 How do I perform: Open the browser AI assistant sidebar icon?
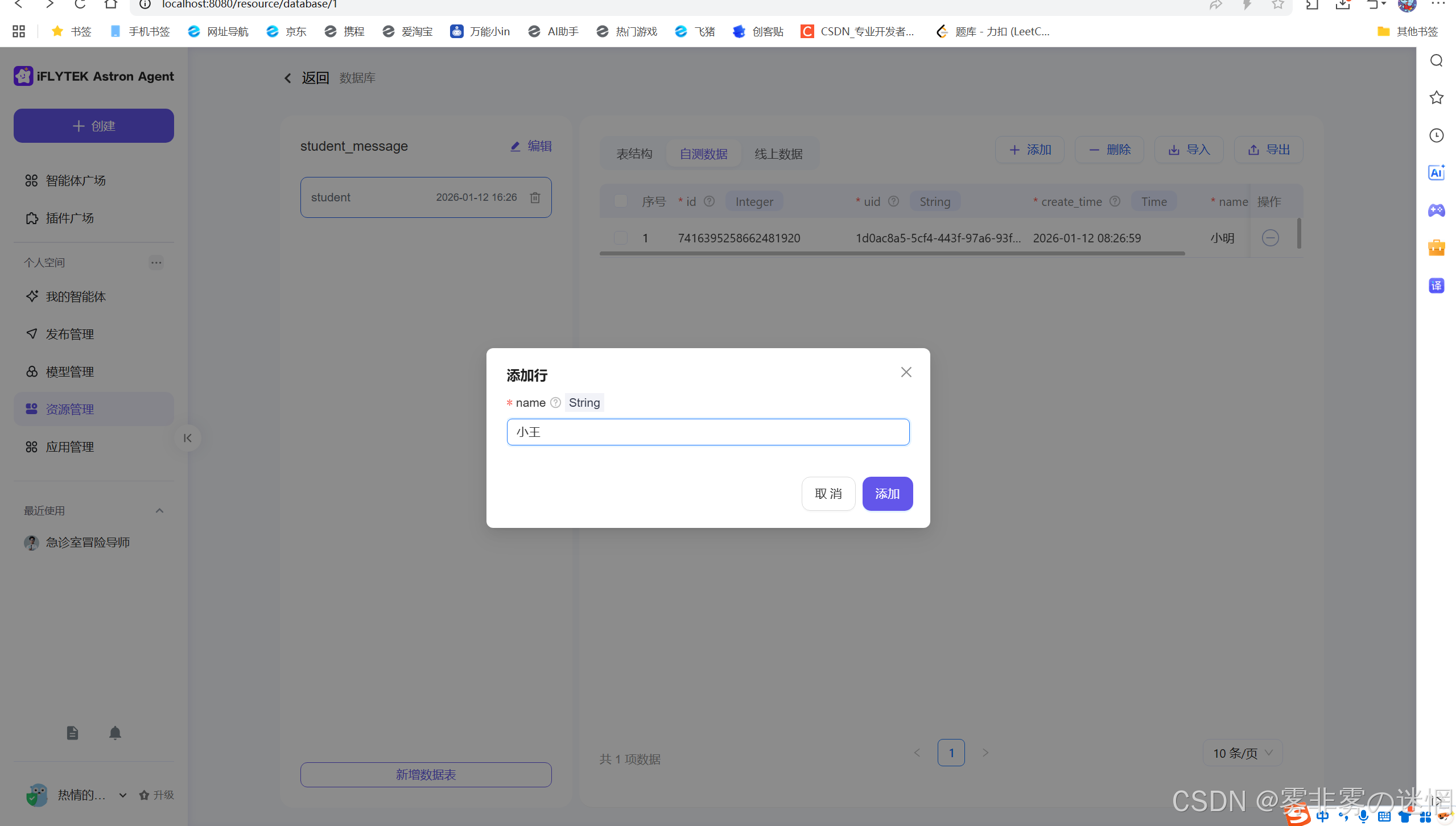tap(1436, 172)
